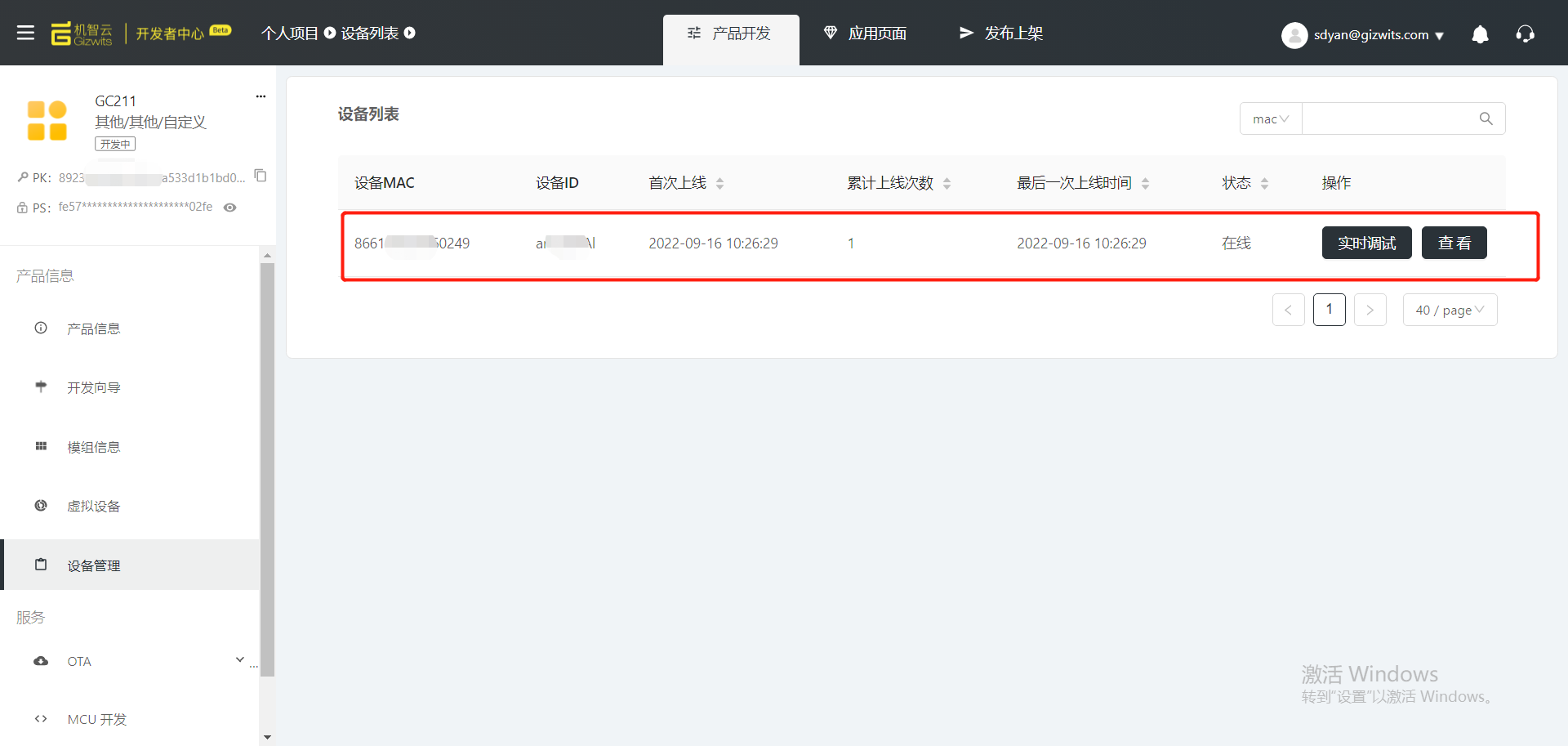Show the product secret with eye icon
1568x746 pixels.
click(x=230, y=208)
